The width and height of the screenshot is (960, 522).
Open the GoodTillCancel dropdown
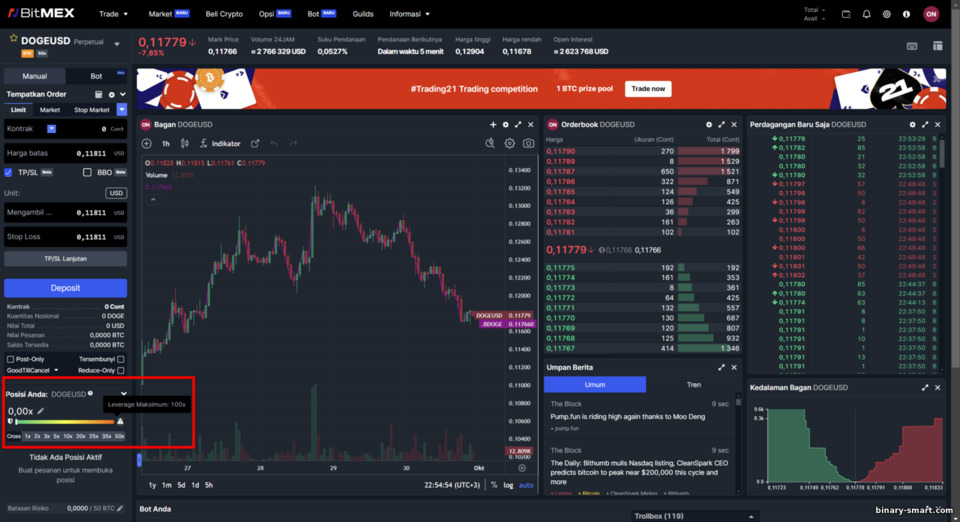click(x=32, y=370)
